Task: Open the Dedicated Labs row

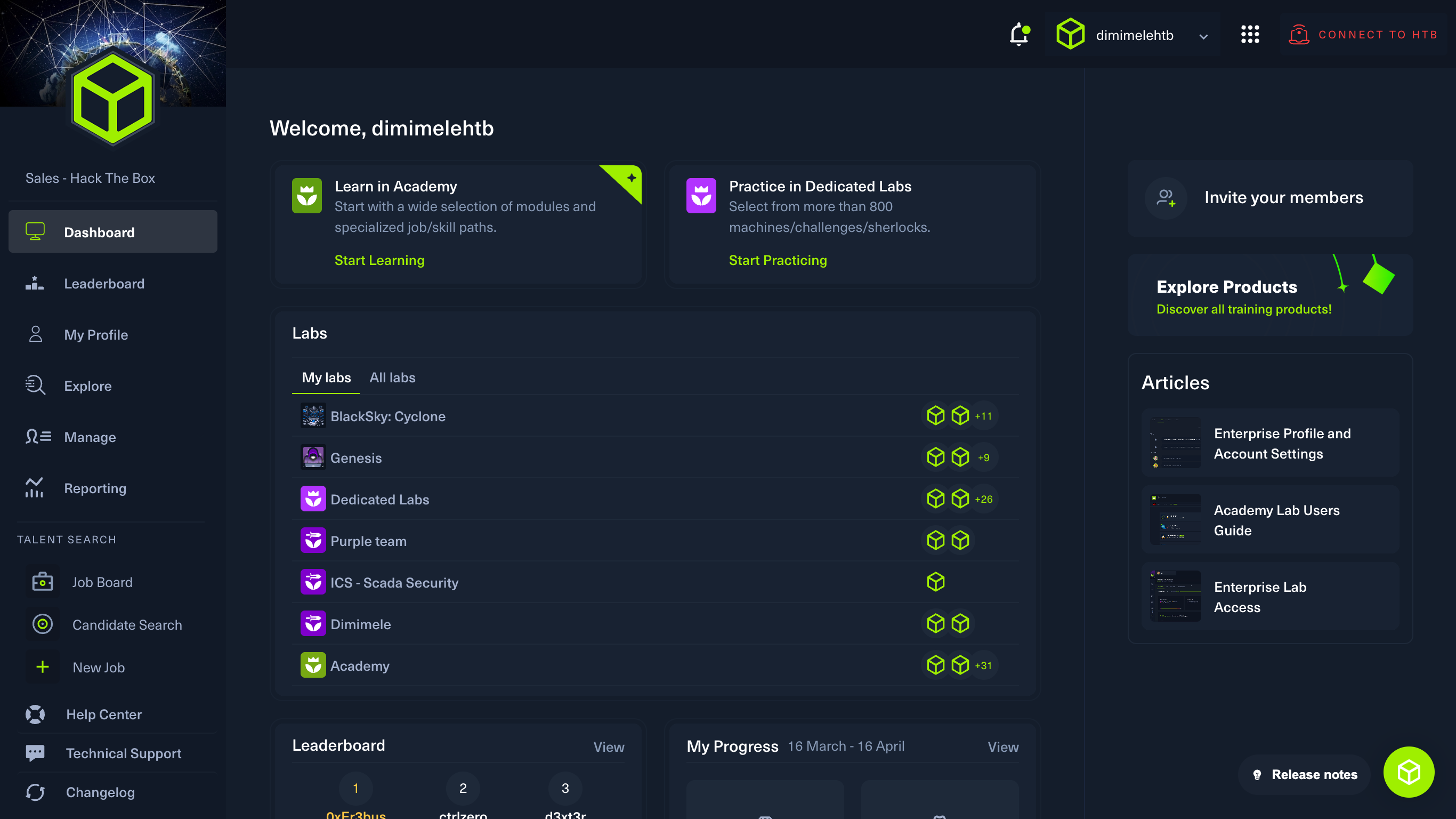Action: [x=656, y=499]
